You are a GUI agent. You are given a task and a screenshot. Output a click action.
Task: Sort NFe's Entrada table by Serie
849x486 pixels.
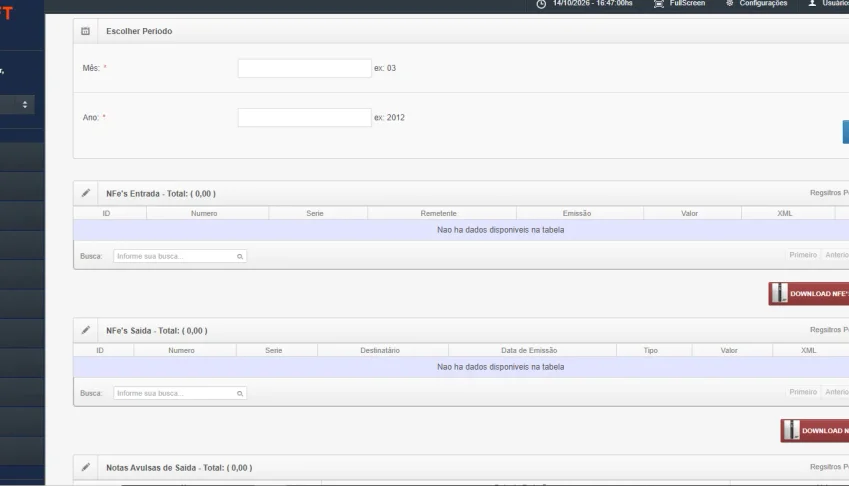tap(318, 213)
